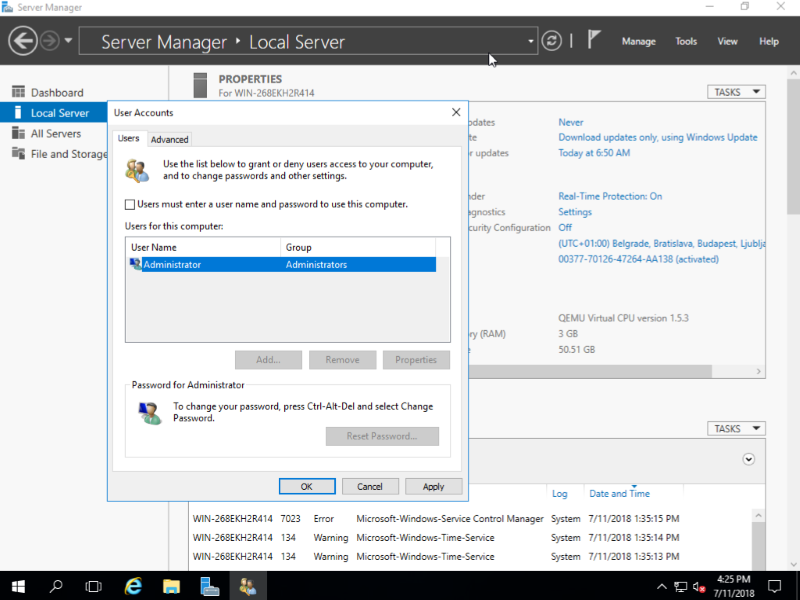Switch to the Advanced tab in User Accounts
800x600 pixels.
click(169, 139)
